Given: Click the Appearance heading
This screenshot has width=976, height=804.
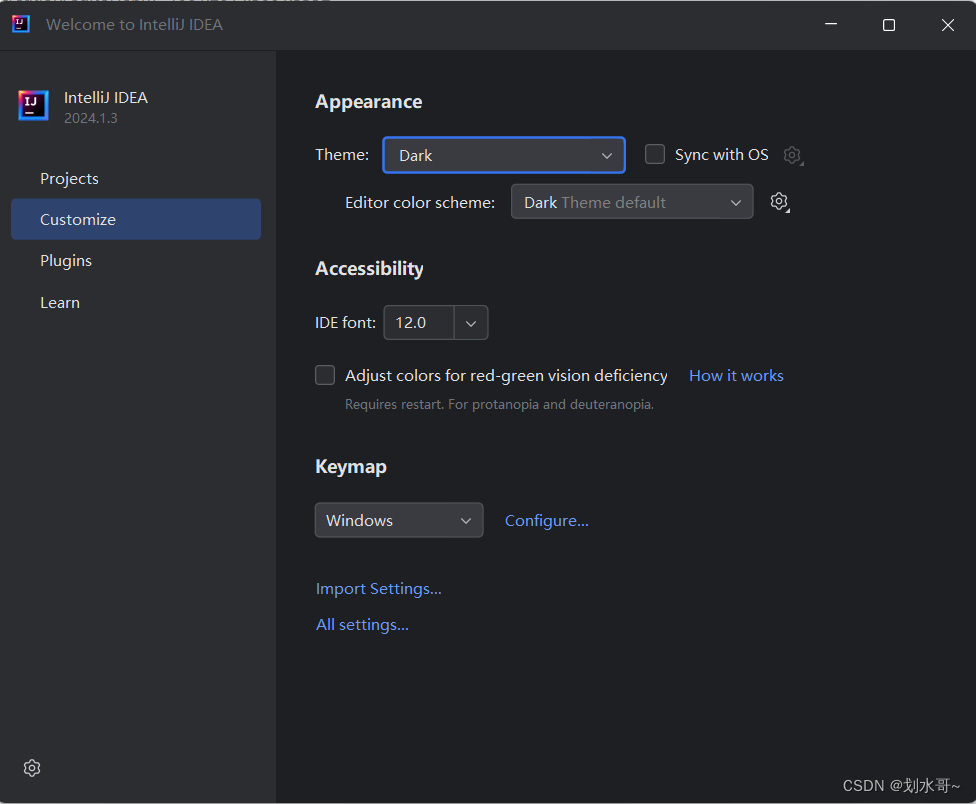Looking at the screenshot, I should [368, 101].
